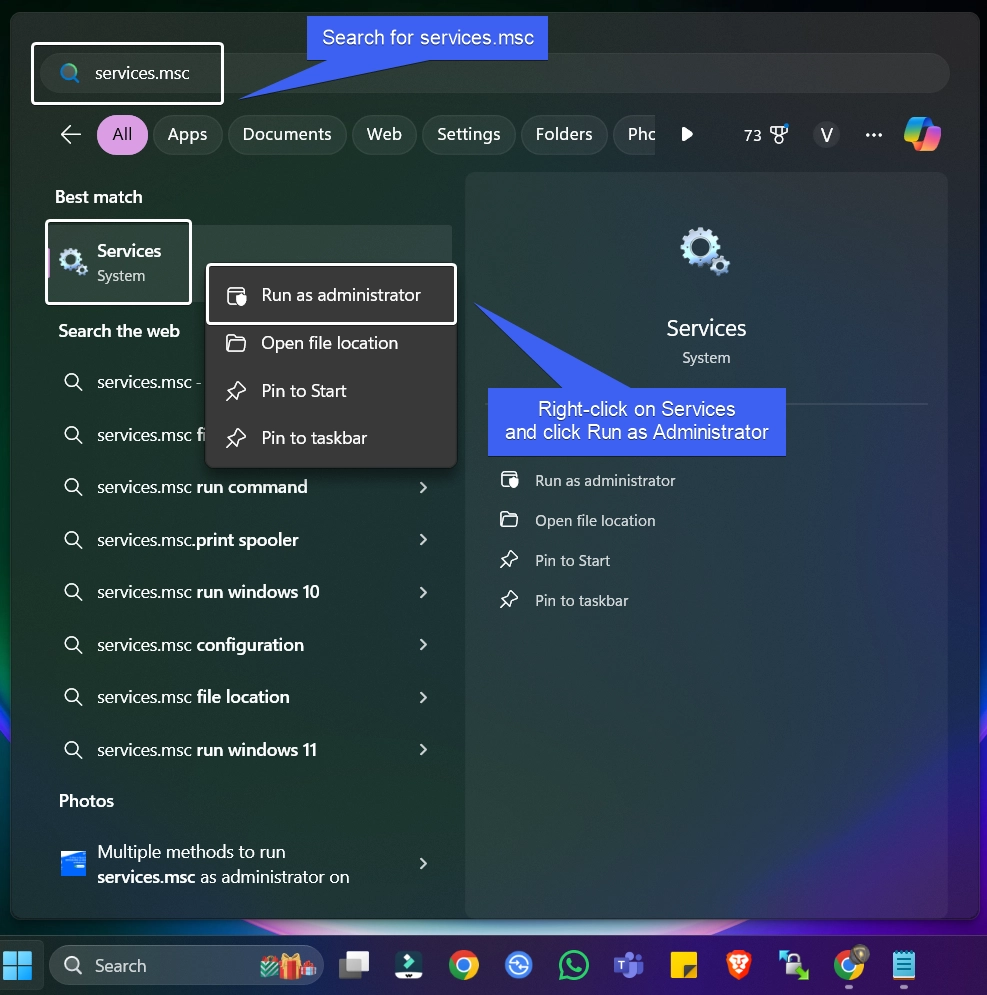987x995 pixels.
Task: Open the 73 rewards points trophy icon
Action: coord(766,134)
